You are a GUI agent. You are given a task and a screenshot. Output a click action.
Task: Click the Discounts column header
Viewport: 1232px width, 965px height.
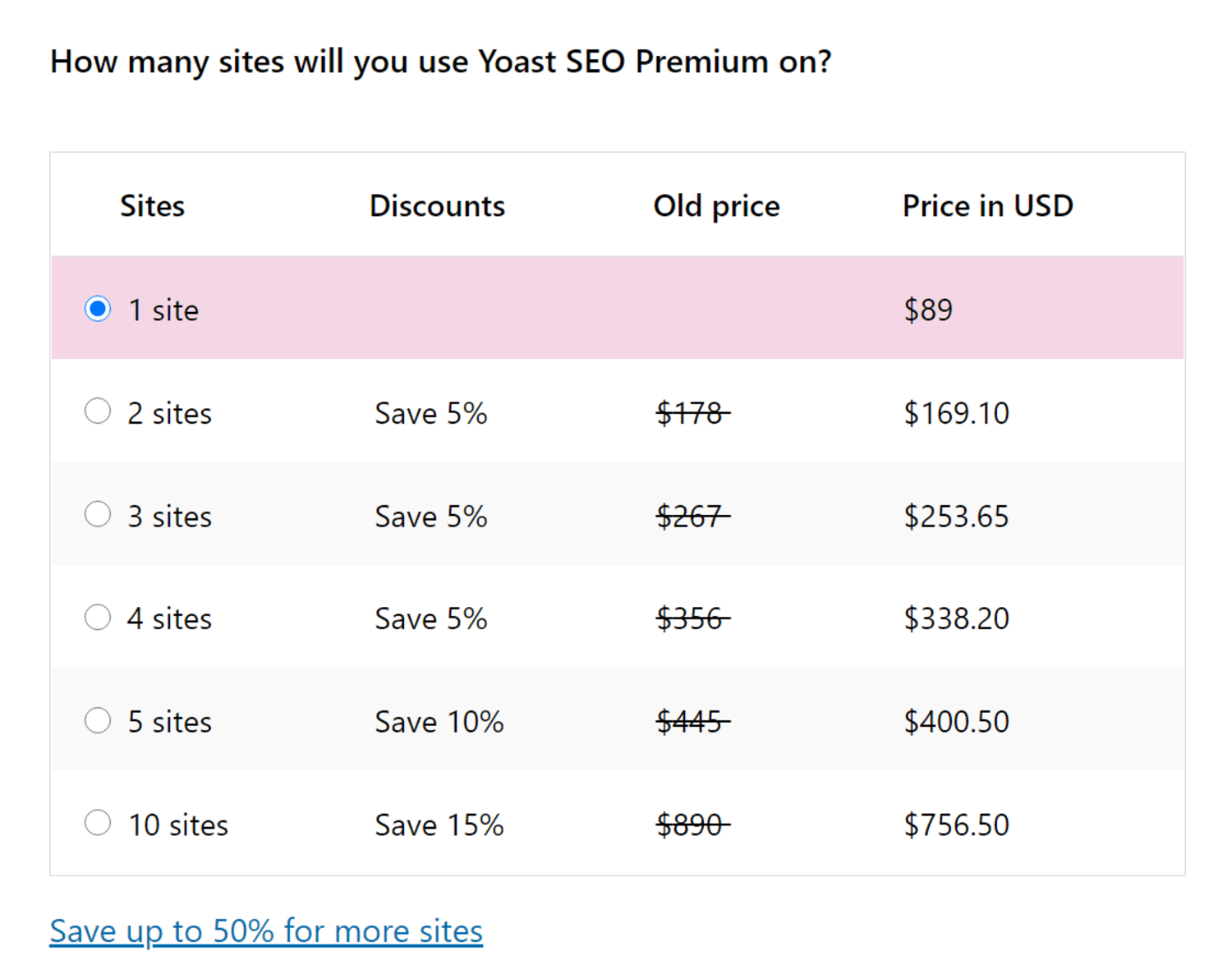(437, 206)
